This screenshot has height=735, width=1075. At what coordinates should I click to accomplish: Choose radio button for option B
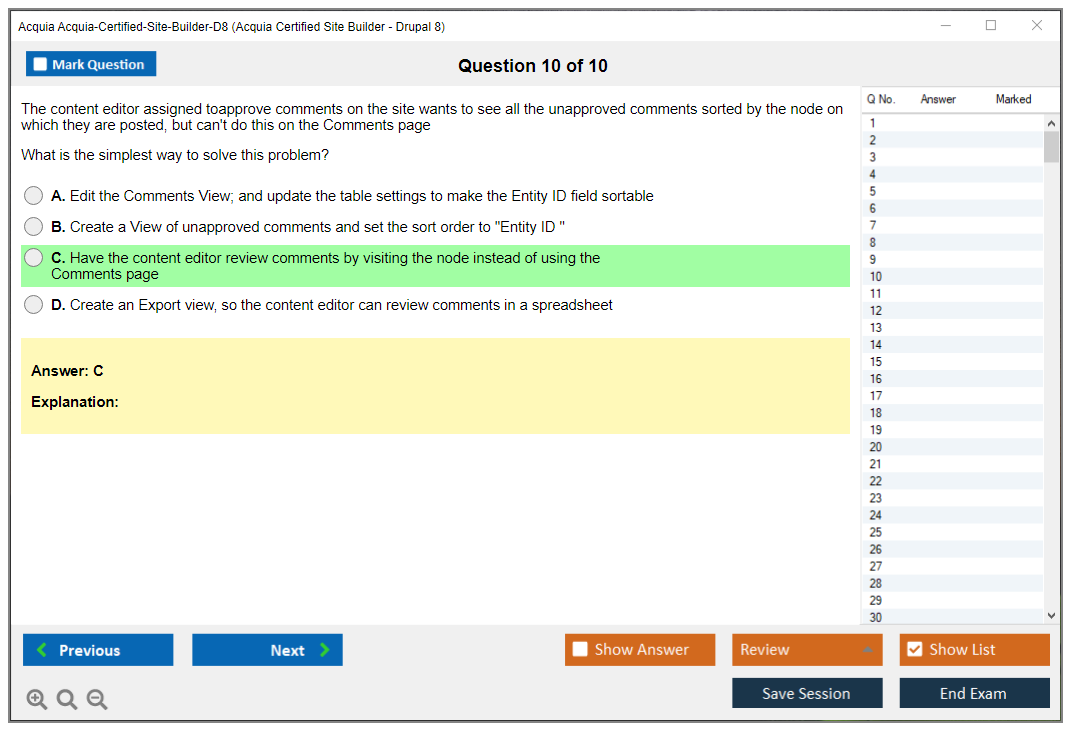pyautogui.click(x=34, y=227)
